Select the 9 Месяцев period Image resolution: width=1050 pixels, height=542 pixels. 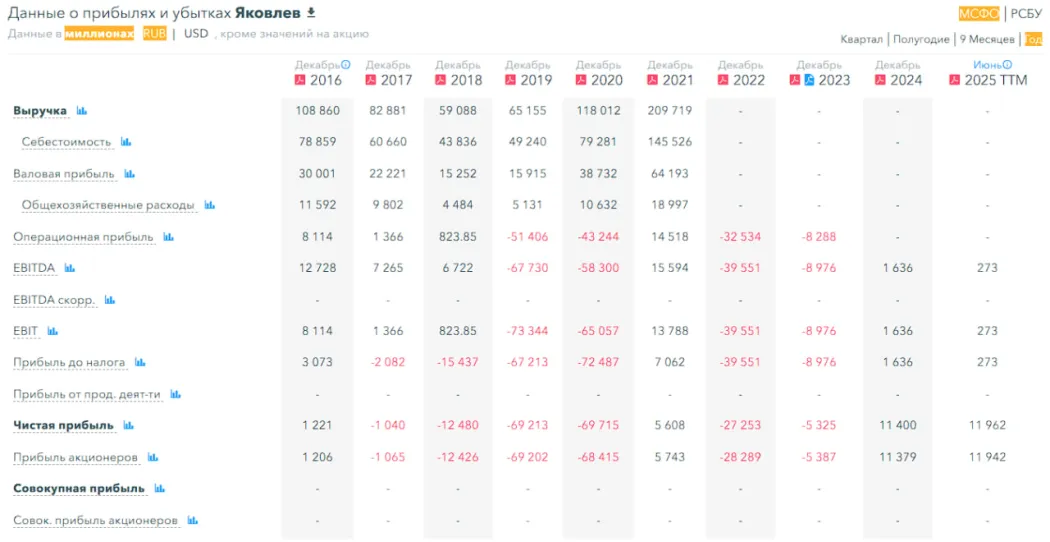(987, 39)
